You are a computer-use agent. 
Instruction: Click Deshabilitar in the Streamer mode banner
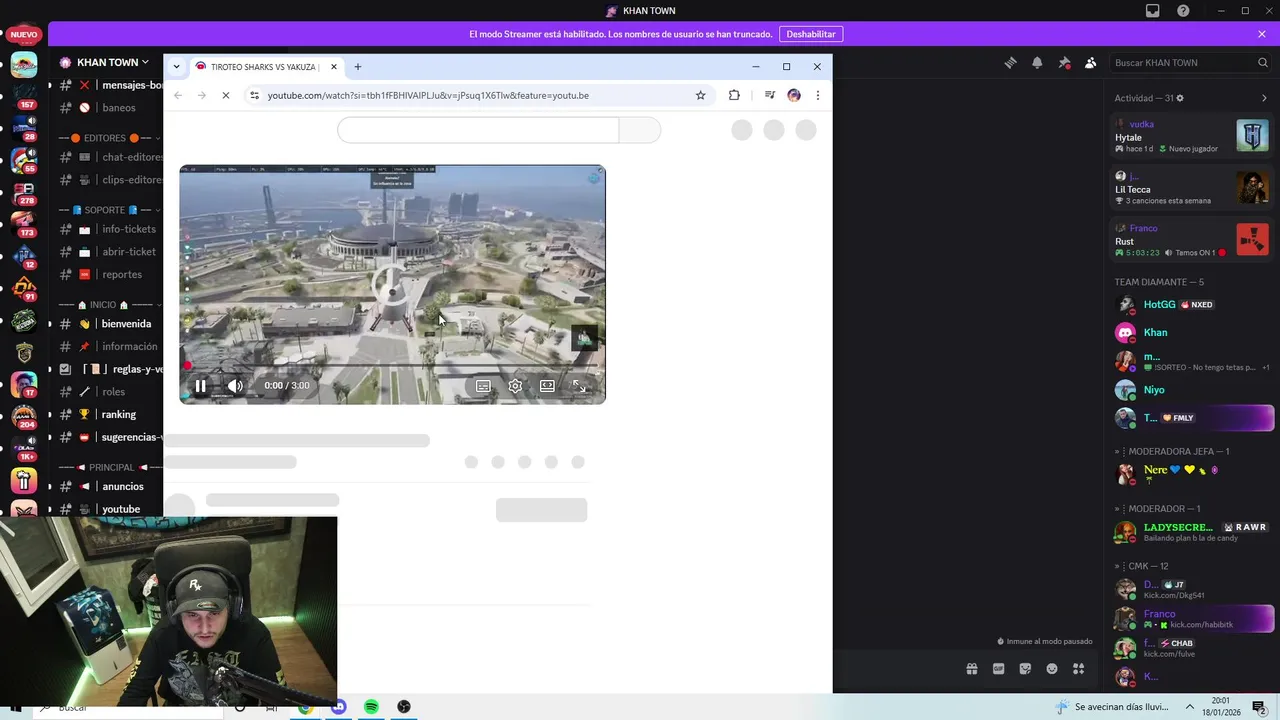(x=810, y=34)
